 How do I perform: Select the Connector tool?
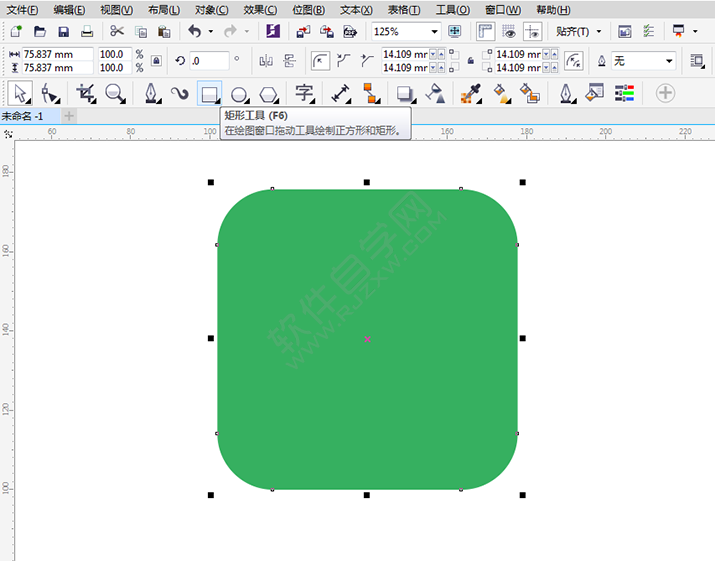372,94
